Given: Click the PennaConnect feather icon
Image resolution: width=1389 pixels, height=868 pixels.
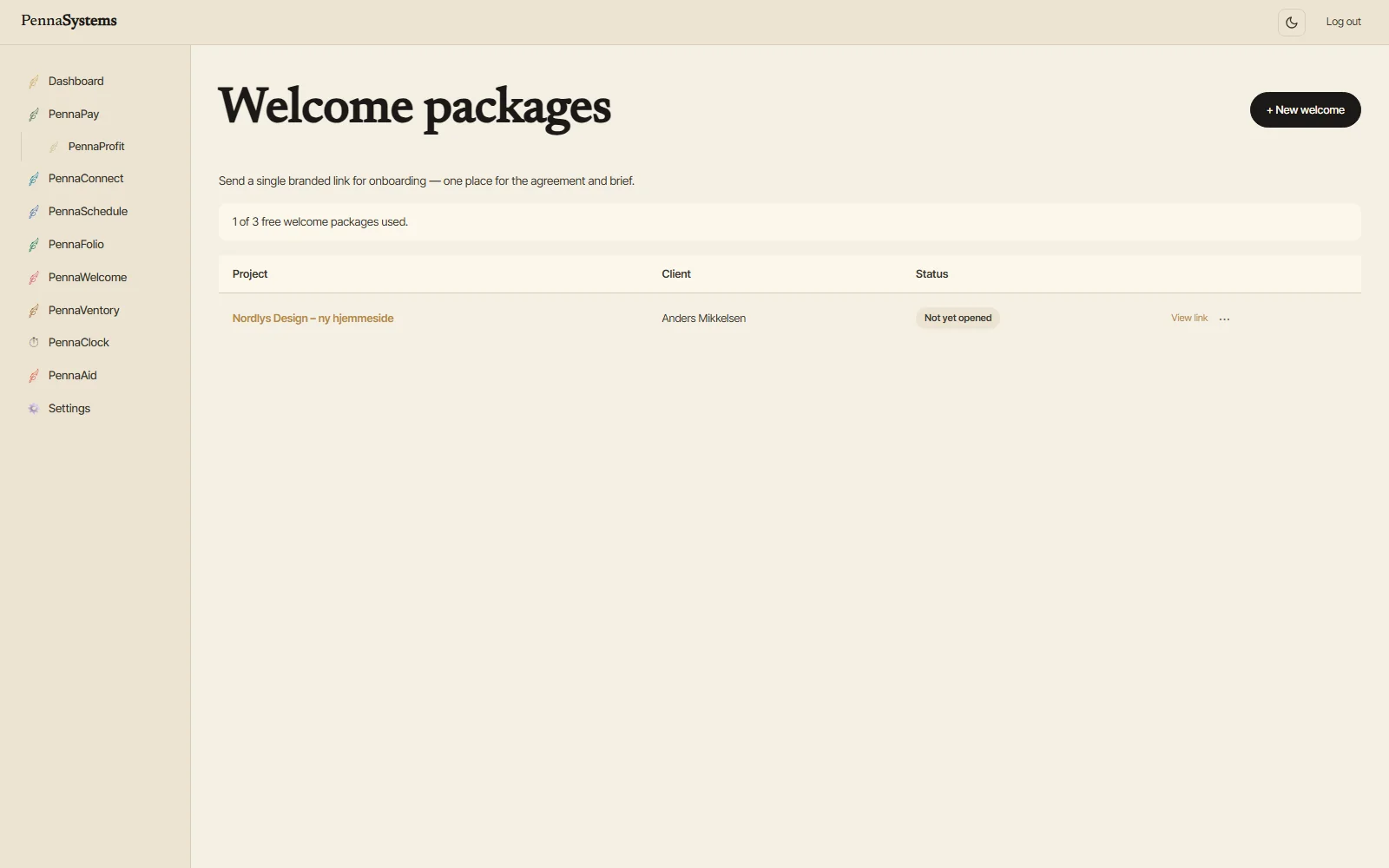Looking at the screenshot, I should 34,179.
